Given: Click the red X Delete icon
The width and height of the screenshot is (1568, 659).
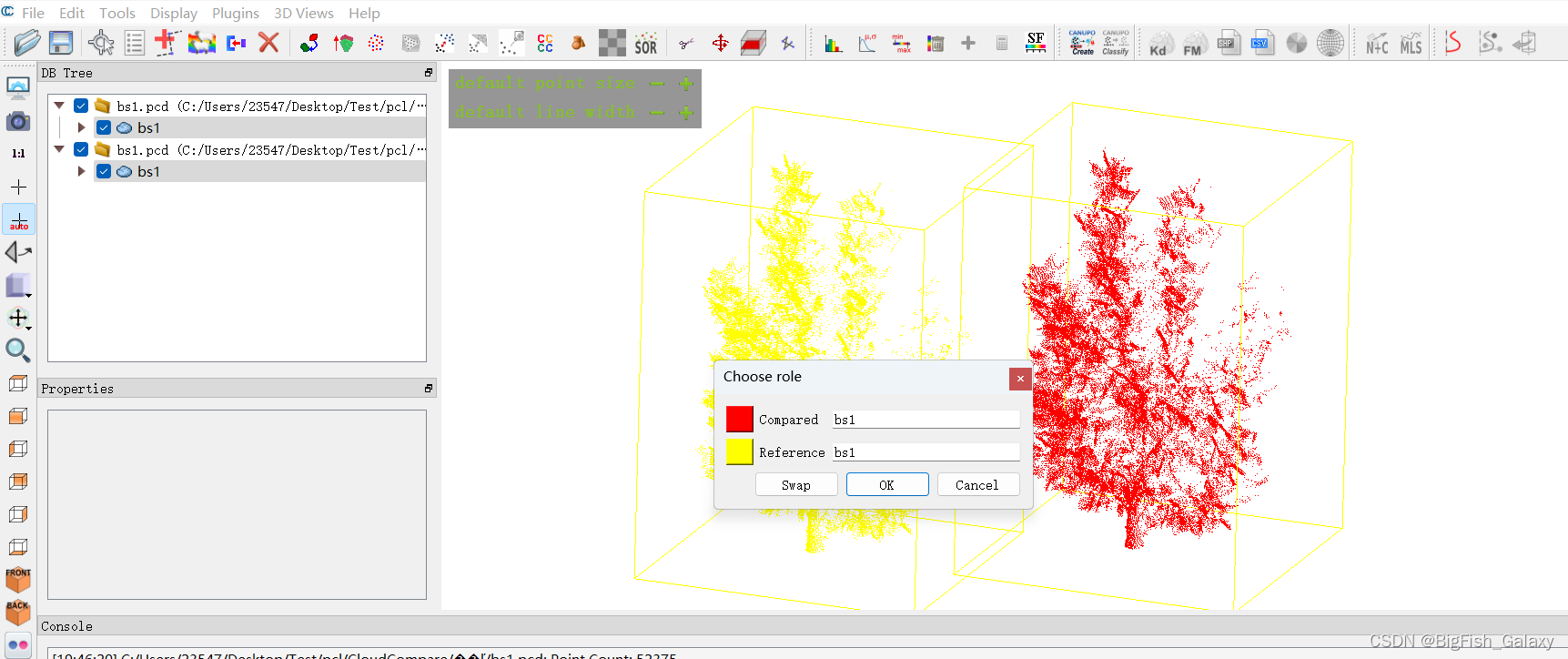Looking at the screenshot, I should click(x=268, y=43).
